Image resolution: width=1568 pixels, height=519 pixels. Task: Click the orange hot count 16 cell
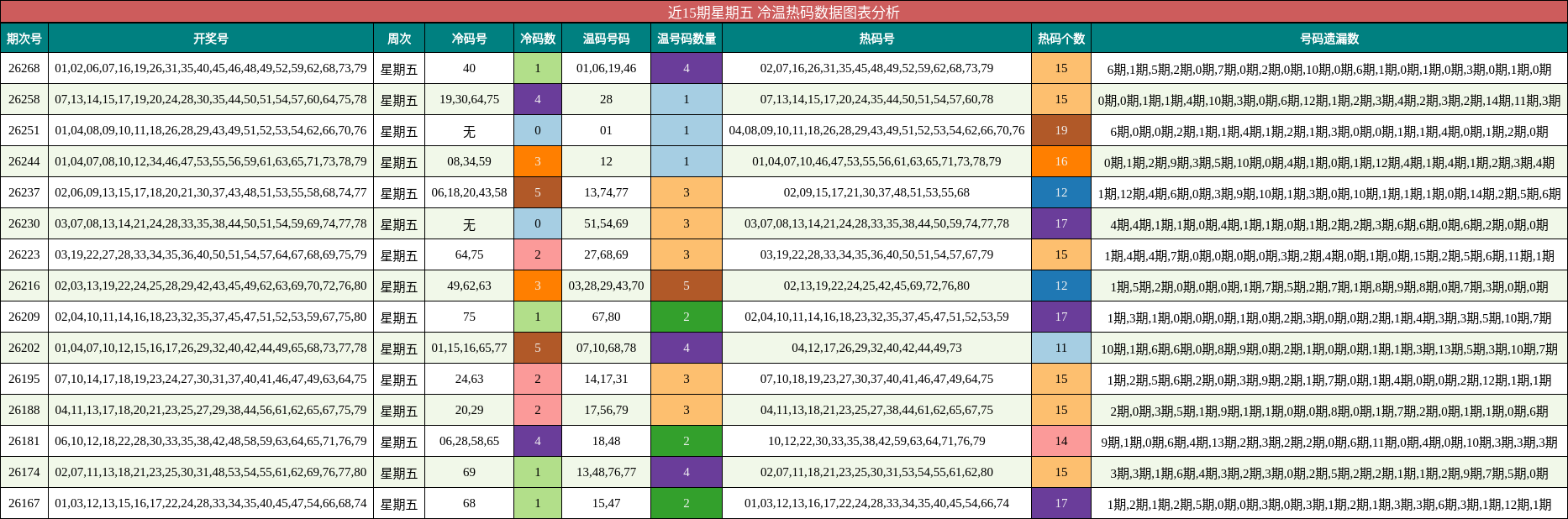(1061, 161)
